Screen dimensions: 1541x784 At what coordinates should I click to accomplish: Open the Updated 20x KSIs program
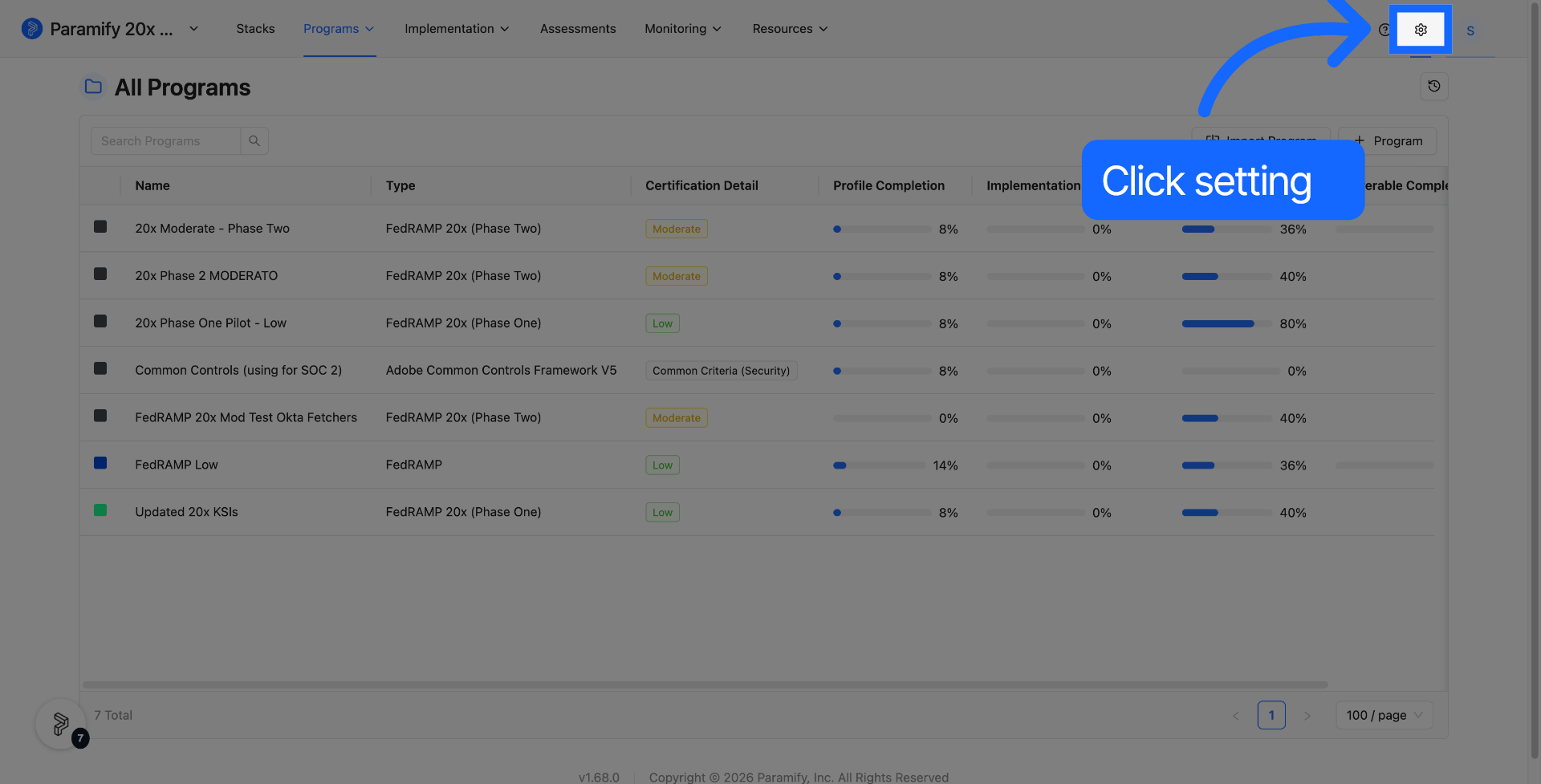[186, 513]
